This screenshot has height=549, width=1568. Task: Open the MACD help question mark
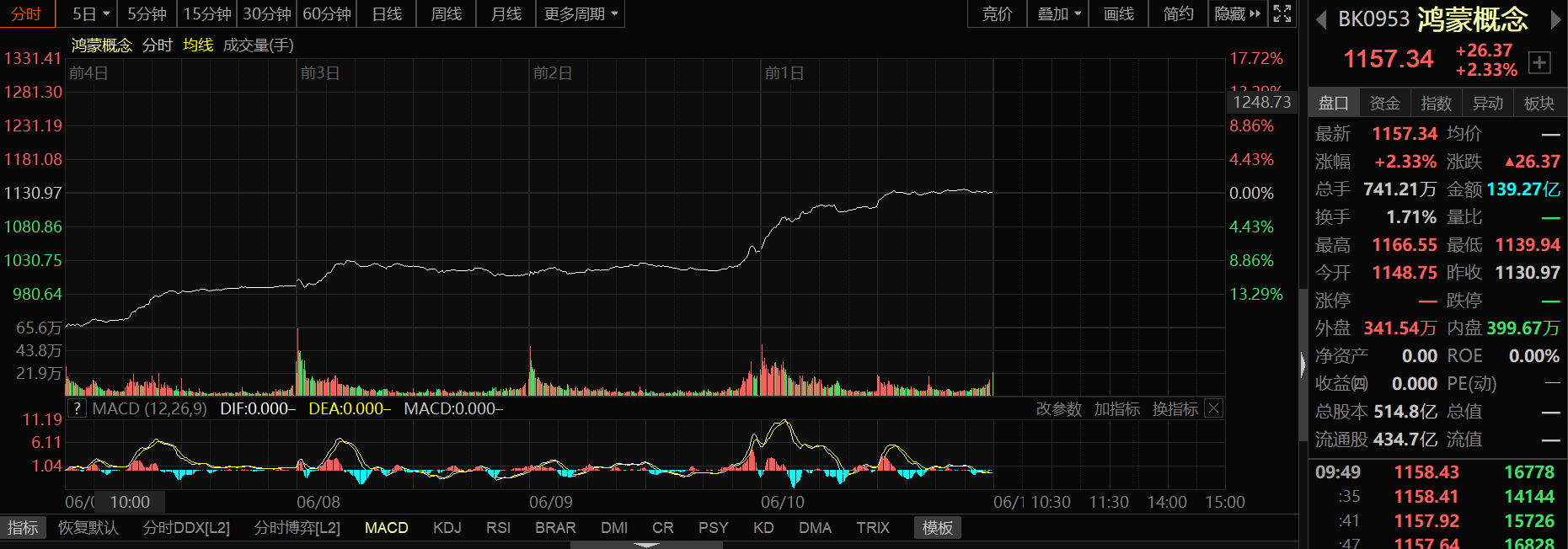click(77, 408)
